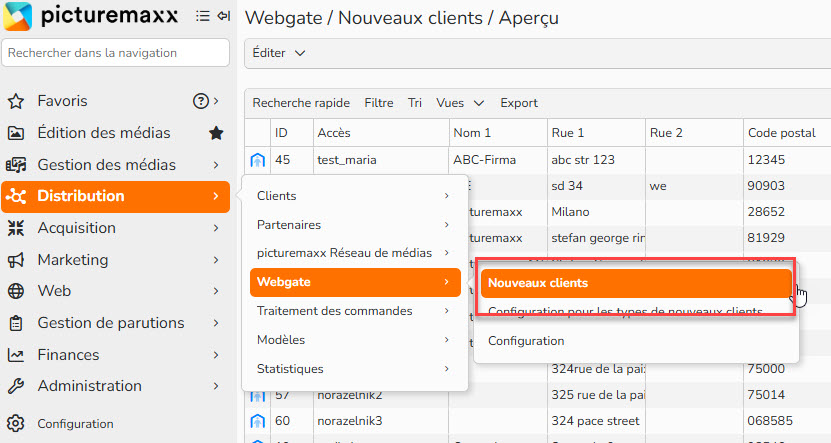Select postal code 068585 cell
Viewport: 831px width, 443px height.
coord(787,421)
